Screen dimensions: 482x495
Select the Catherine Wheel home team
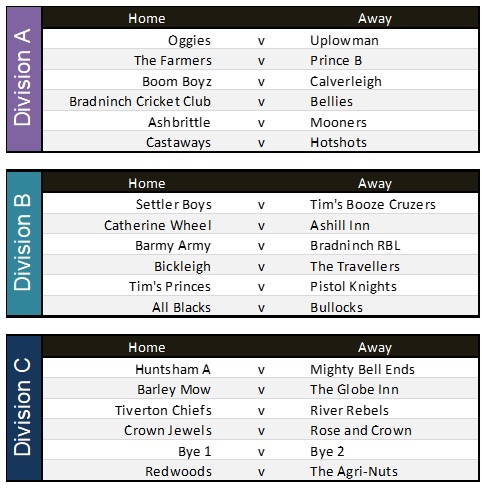point(158,226)
